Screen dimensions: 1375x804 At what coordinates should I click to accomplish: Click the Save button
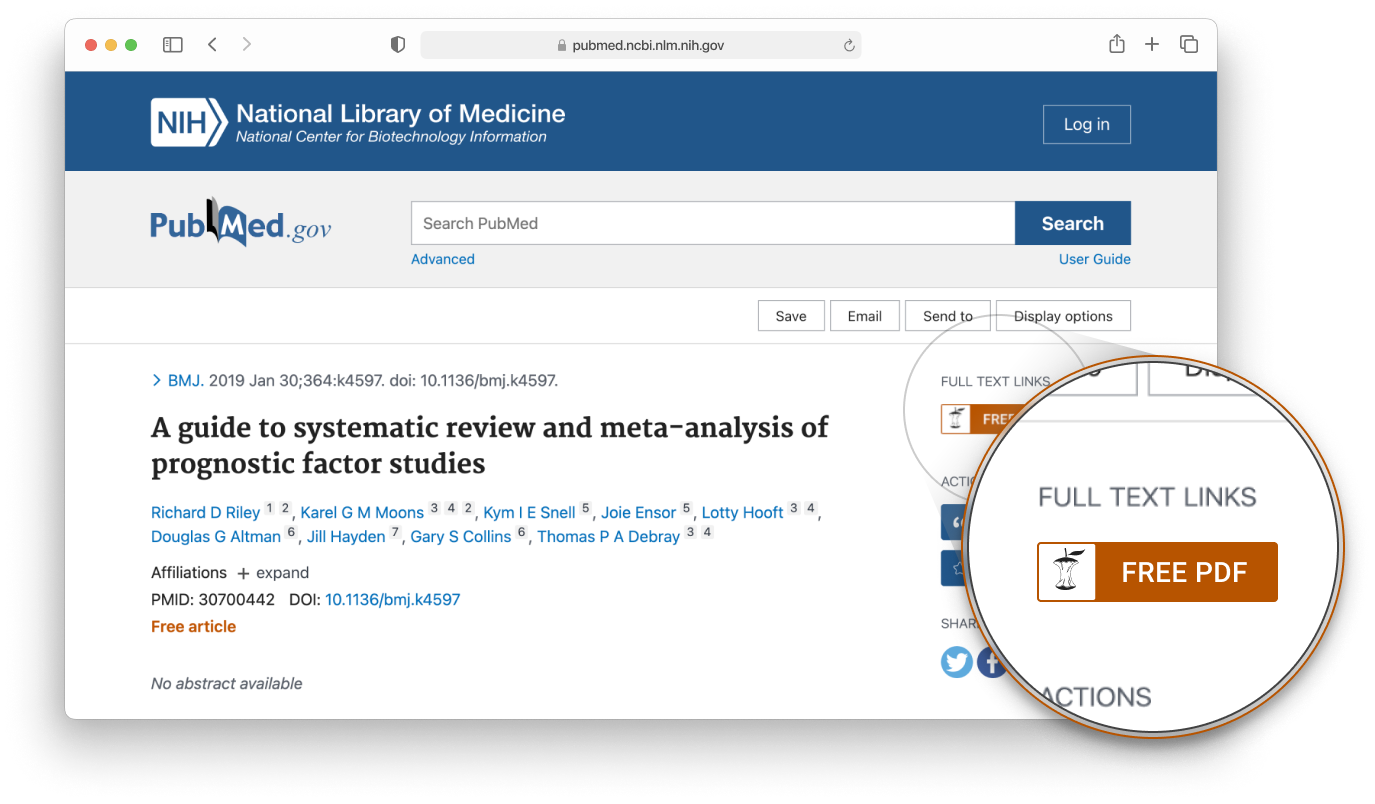pyautogui.click(x=791, y=316)
